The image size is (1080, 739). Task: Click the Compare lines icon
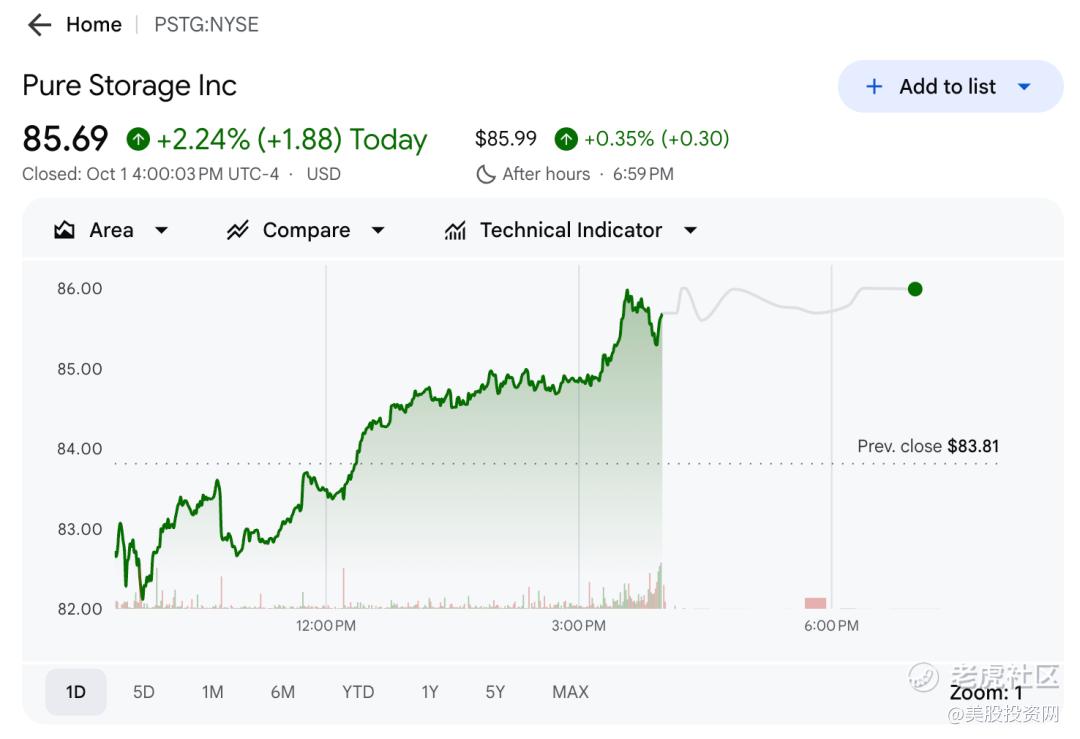pyautogui.click(x=237, y=230)
